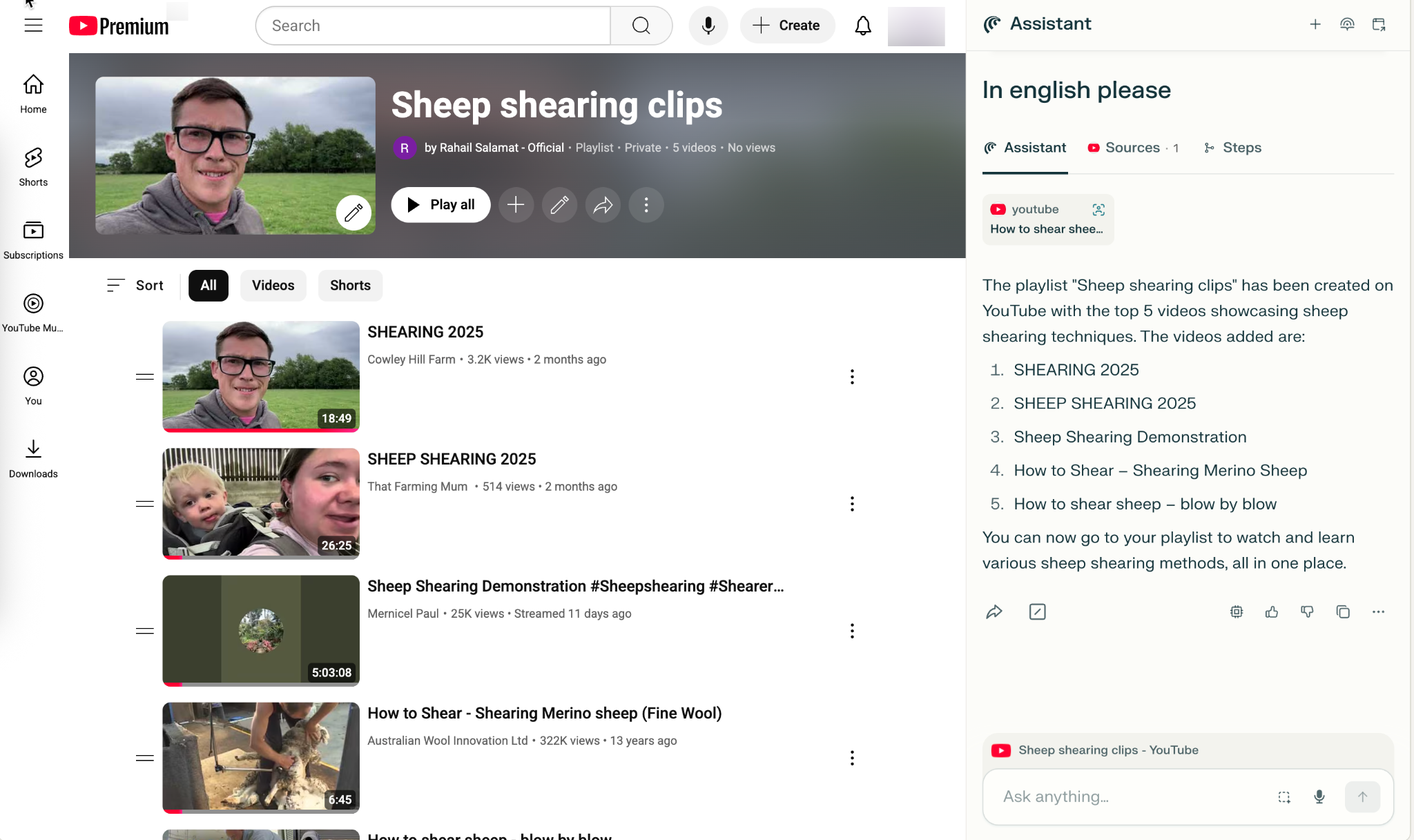
Task: Start dictation in Assistant input
Action: [x=1319, y=797]
